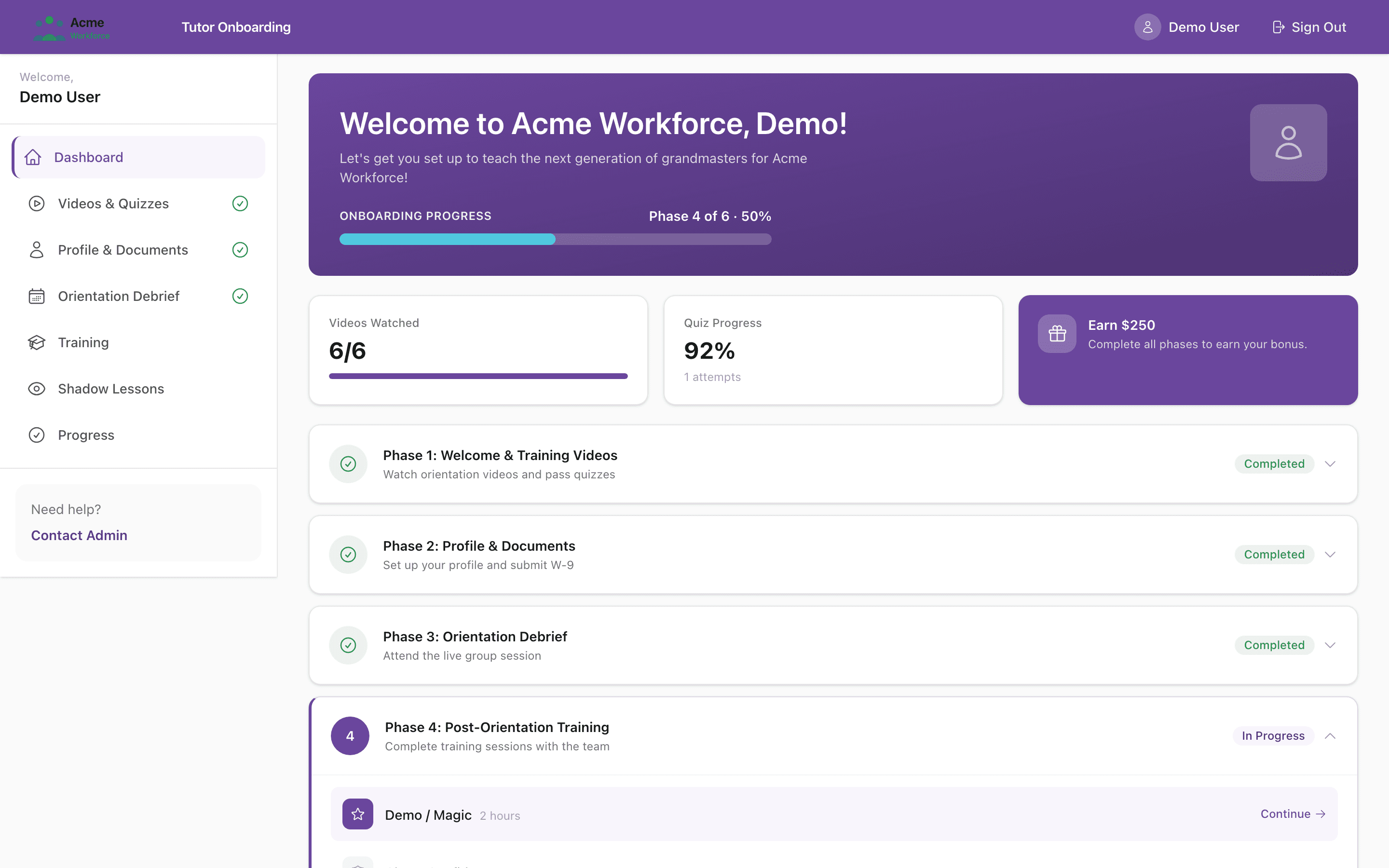Click the Shadow Lessons eye icon
The width and height of the screenshot is (1389, 868).
37,389
